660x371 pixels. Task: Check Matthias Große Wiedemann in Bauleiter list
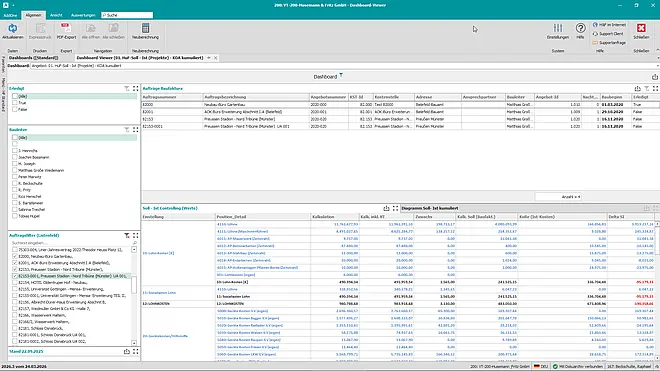click(15, 170)
